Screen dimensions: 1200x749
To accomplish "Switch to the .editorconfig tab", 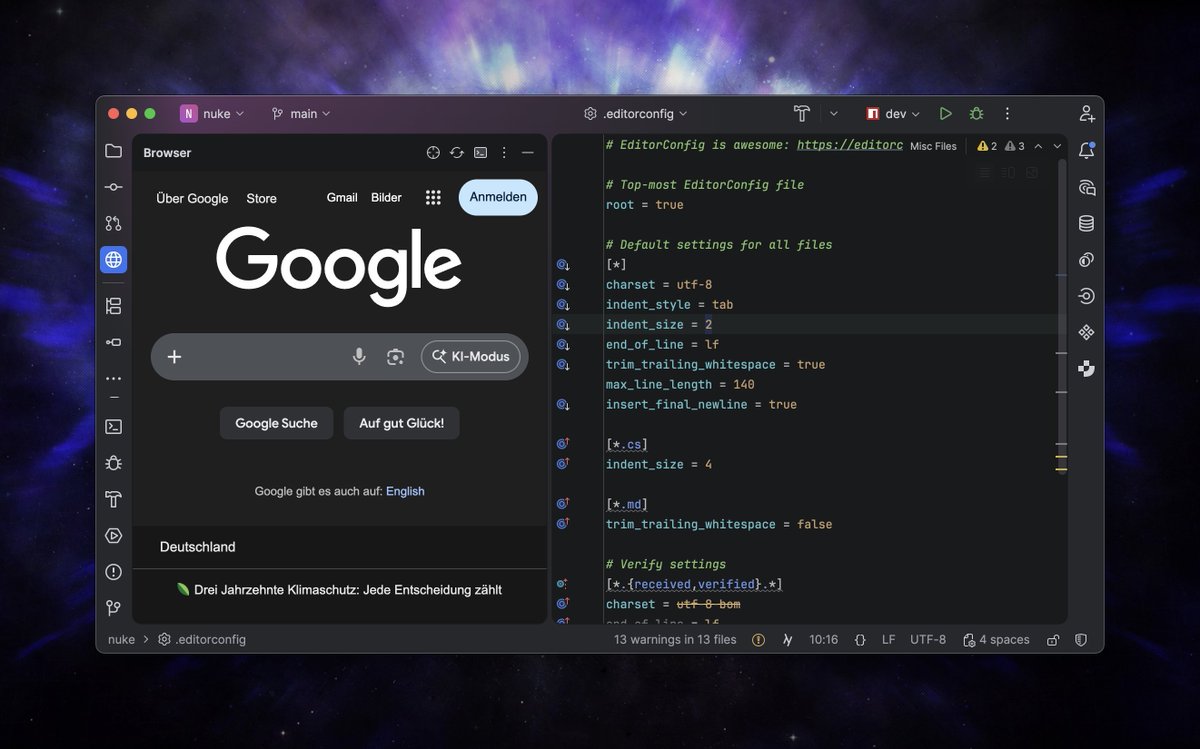I will click(637, 113).
